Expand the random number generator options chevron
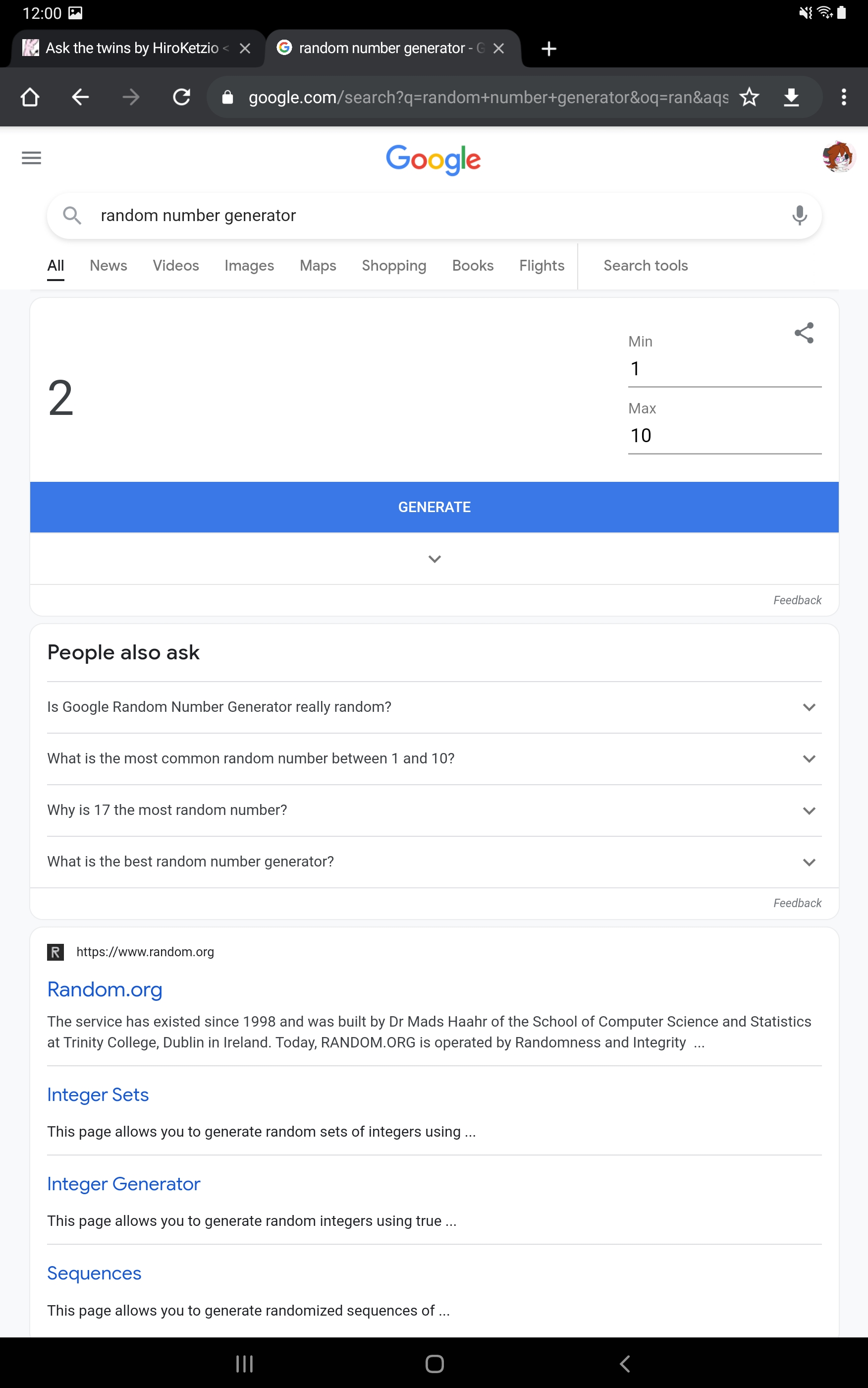The width and height of the screenshot is (868, 1388). tap(434, 559)
